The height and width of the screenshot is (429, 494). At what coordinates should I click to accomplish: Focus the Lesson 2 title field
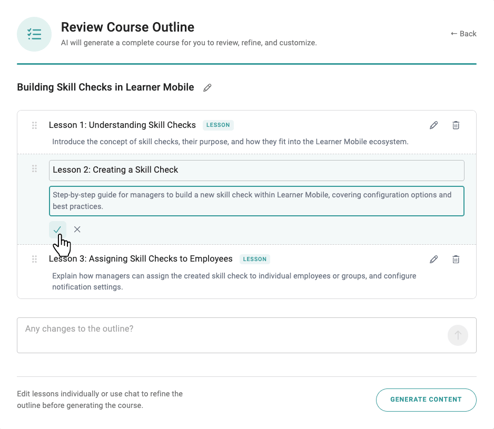(257, 170)
